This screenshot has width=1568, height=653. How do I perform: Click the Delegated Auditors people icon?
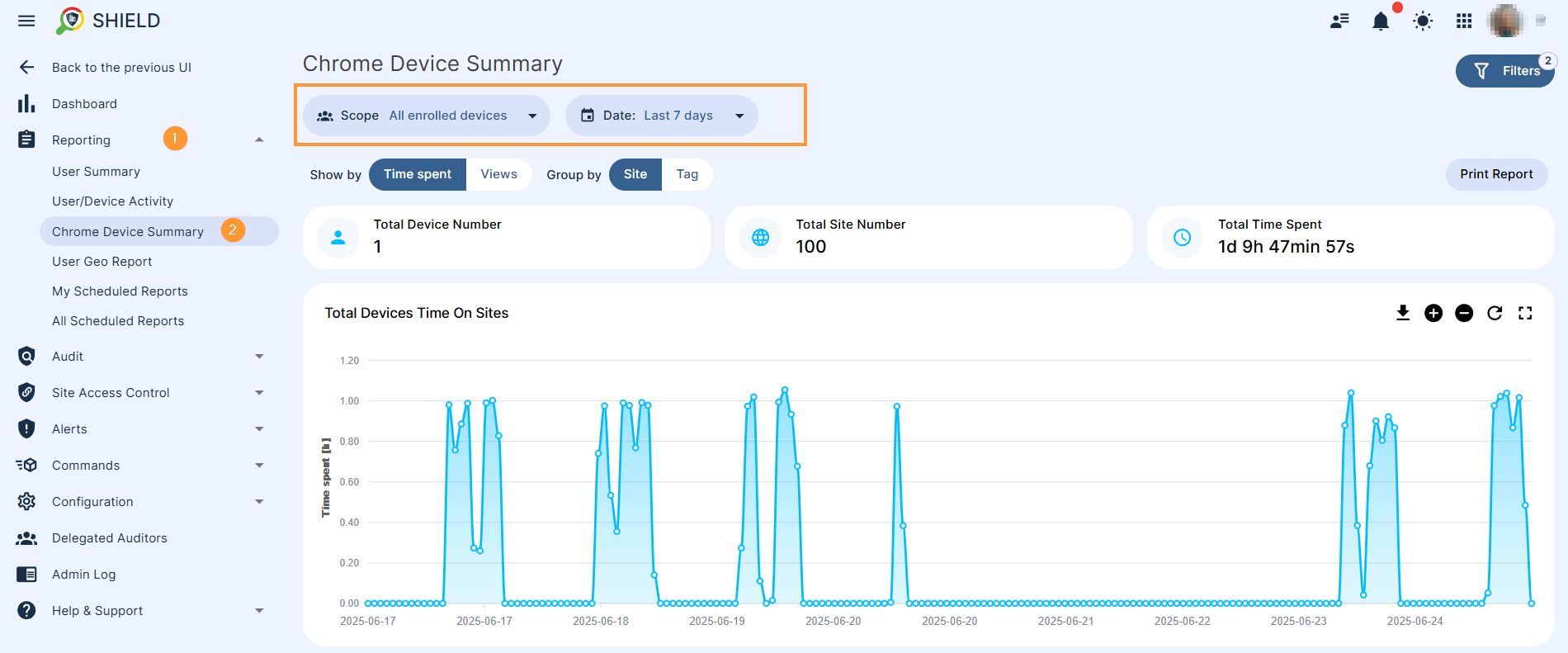click(26, 537)
